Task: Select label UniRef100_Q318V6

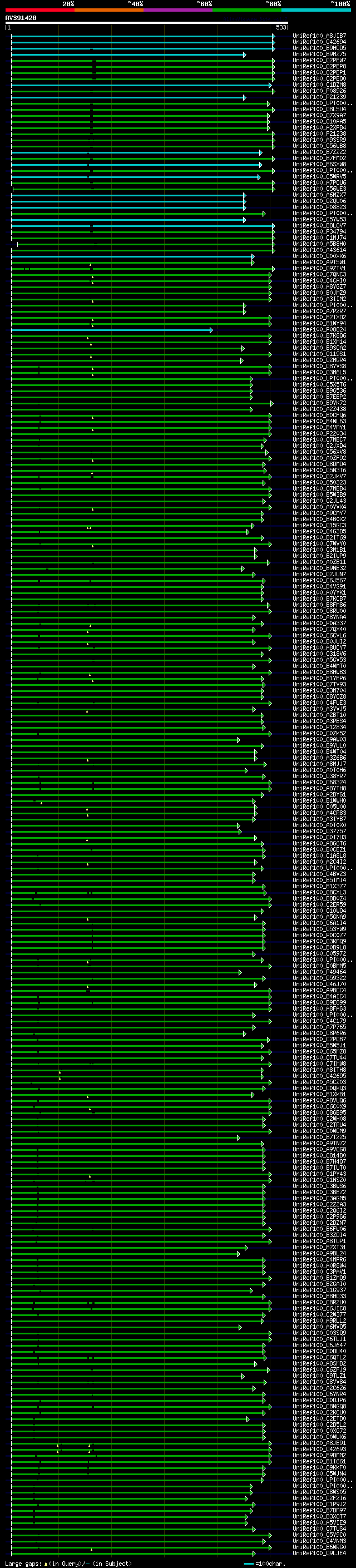Action: click(x=319, y=654)
